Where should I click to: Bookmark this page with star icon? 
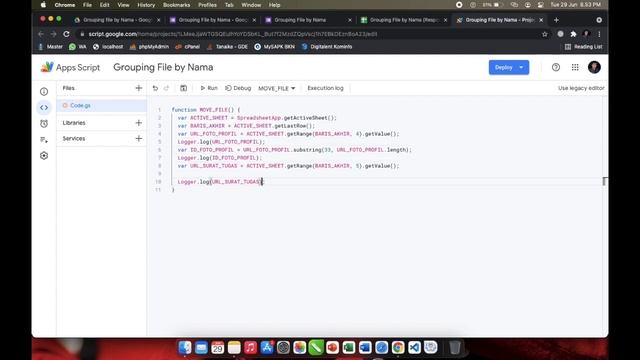click(x=544, y=34)
